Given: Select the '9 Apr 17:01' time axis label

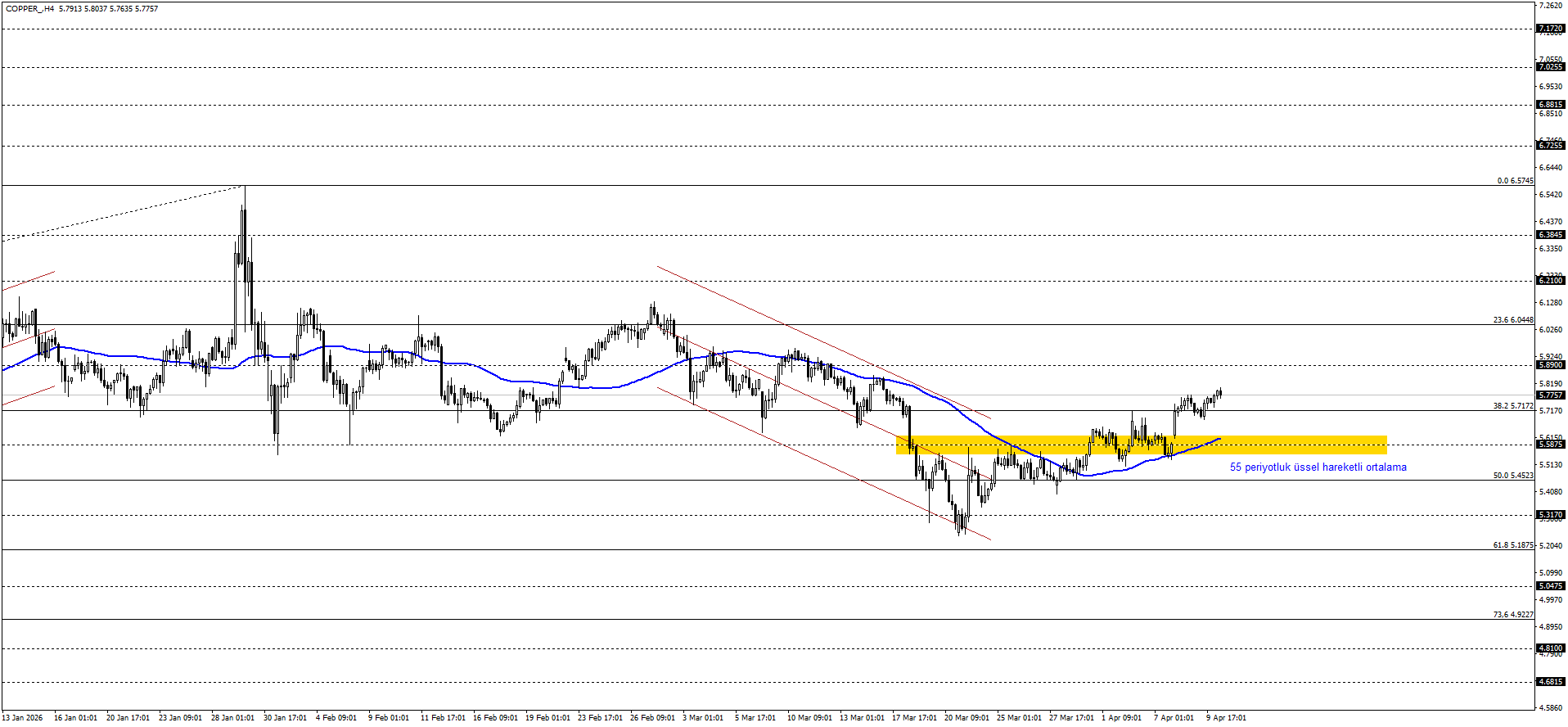Looking at the screenshot, I should tap(1226, 718).
